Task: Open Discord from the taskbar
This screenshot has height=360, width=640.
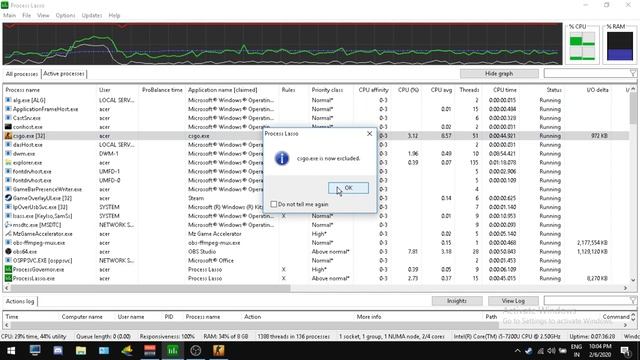Action: pos(58,351)
